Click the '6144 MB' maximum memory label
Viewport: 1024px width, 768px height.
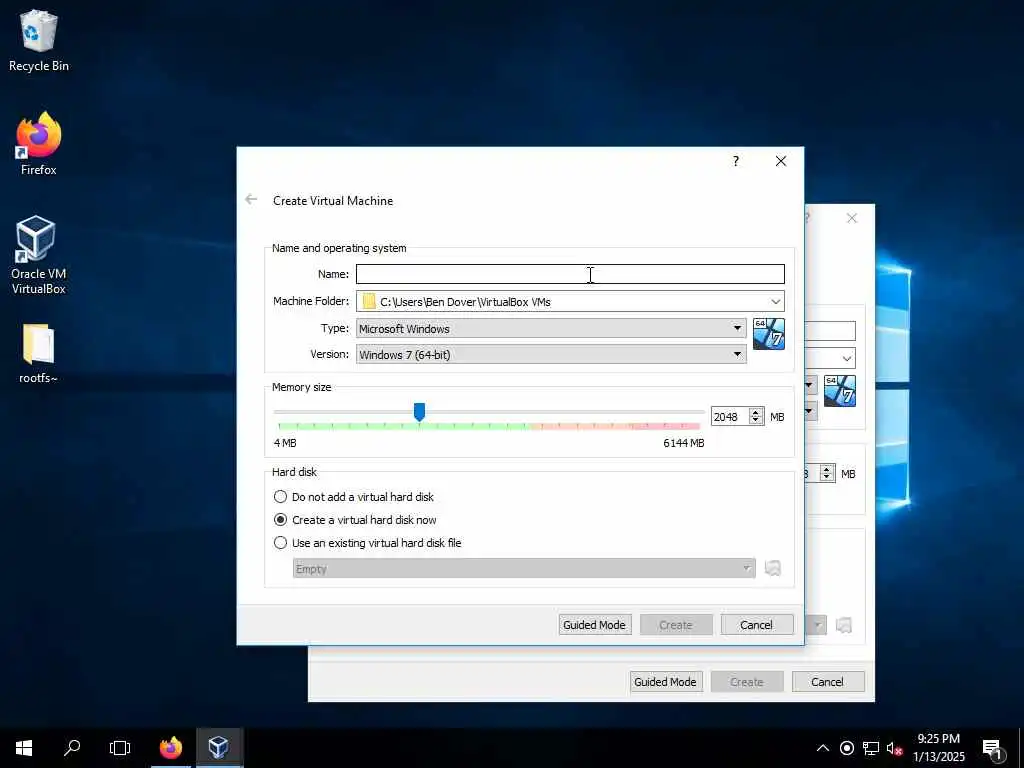tap(684, 443)
